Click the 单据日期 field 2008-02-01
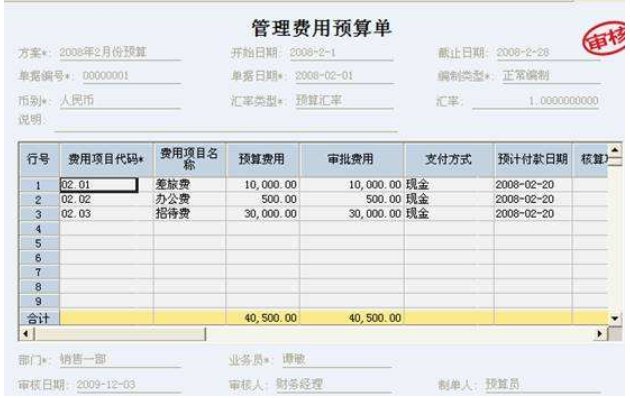 (344, 76)
